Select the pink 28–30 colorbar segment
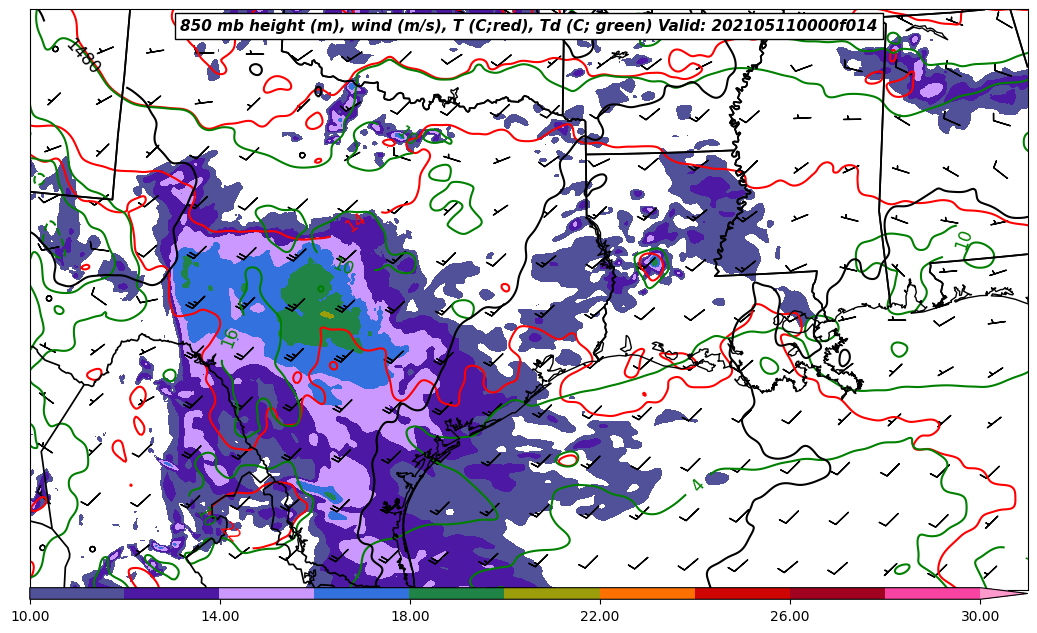Image resolution: width=1037 pixels, height=633 pixels. [x=932, y=593]
